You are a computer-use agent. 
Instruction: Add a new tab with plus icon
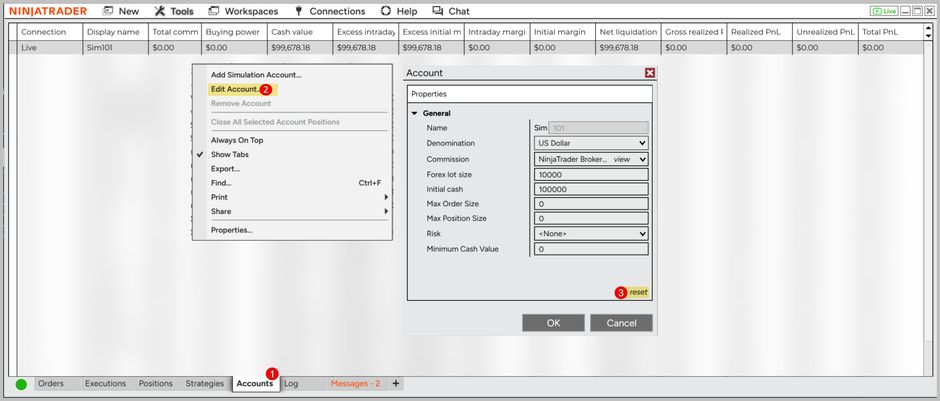396,384
